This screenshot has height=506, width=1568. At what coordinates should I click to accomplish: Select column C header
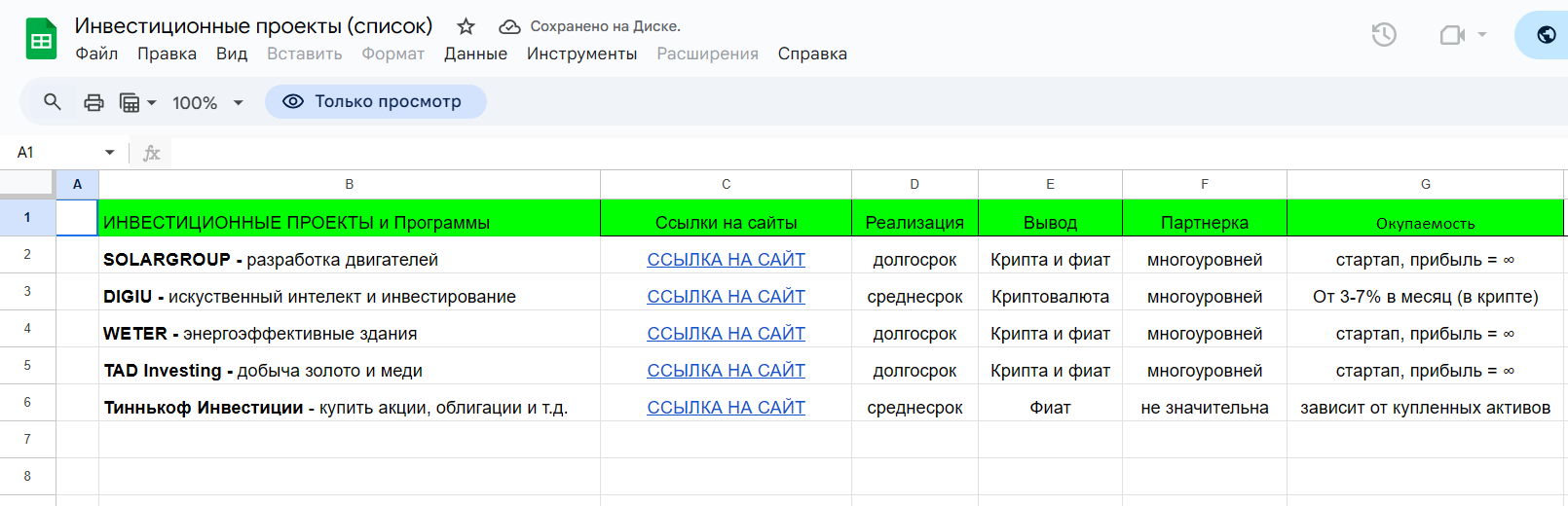click(x=726, y=184)
